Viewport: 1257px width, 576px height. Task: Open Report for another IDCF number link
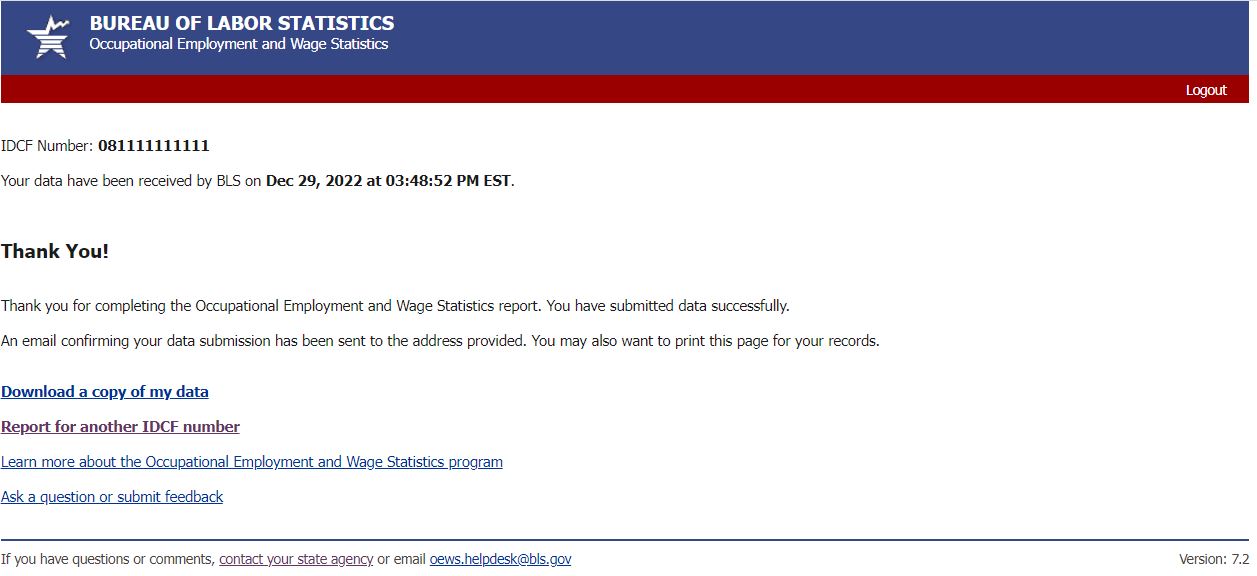coord(120,427)
